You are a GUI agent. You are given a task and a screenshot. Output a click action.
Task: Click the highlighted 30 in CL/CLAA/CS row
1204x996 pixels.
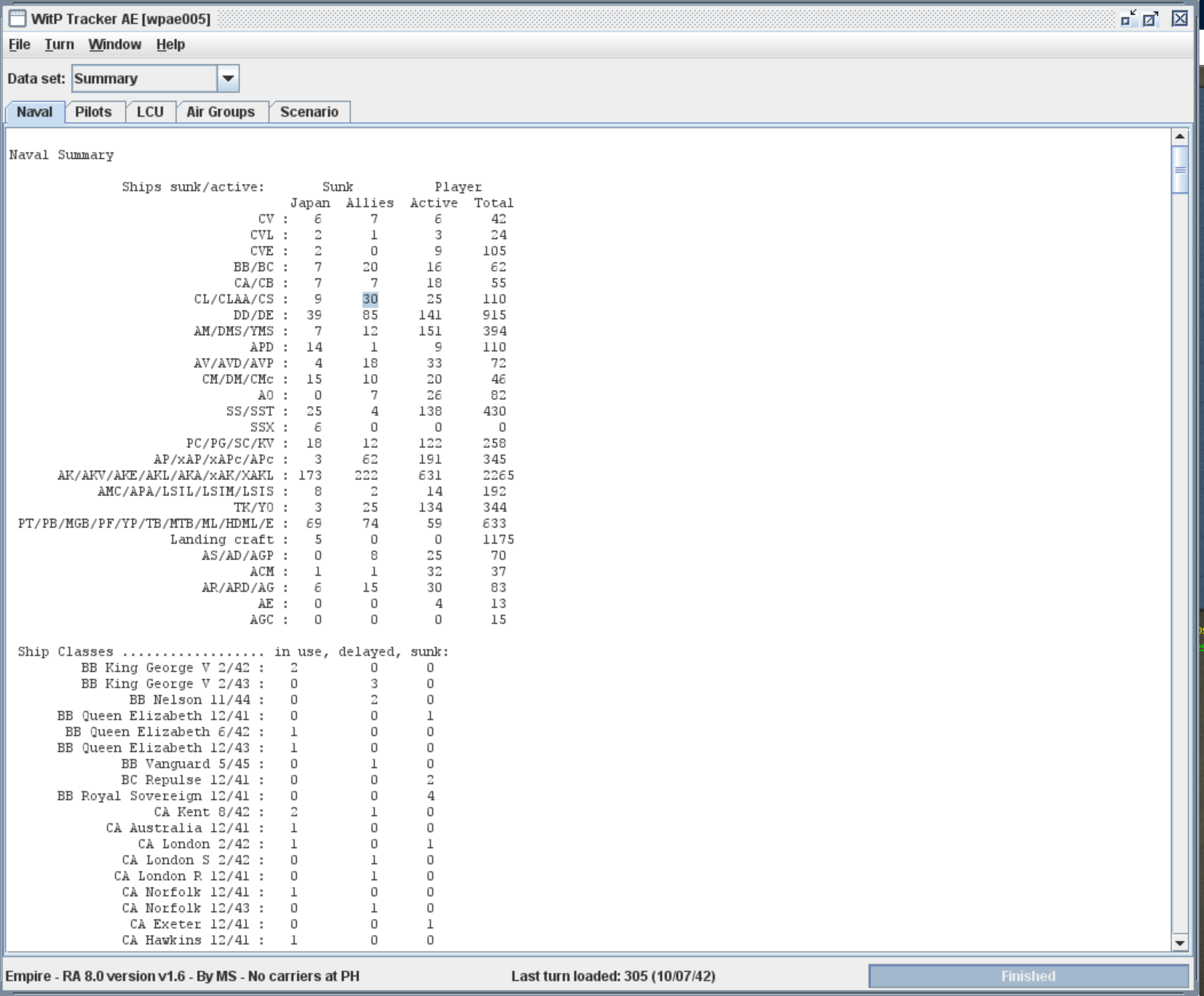(370, 299)
